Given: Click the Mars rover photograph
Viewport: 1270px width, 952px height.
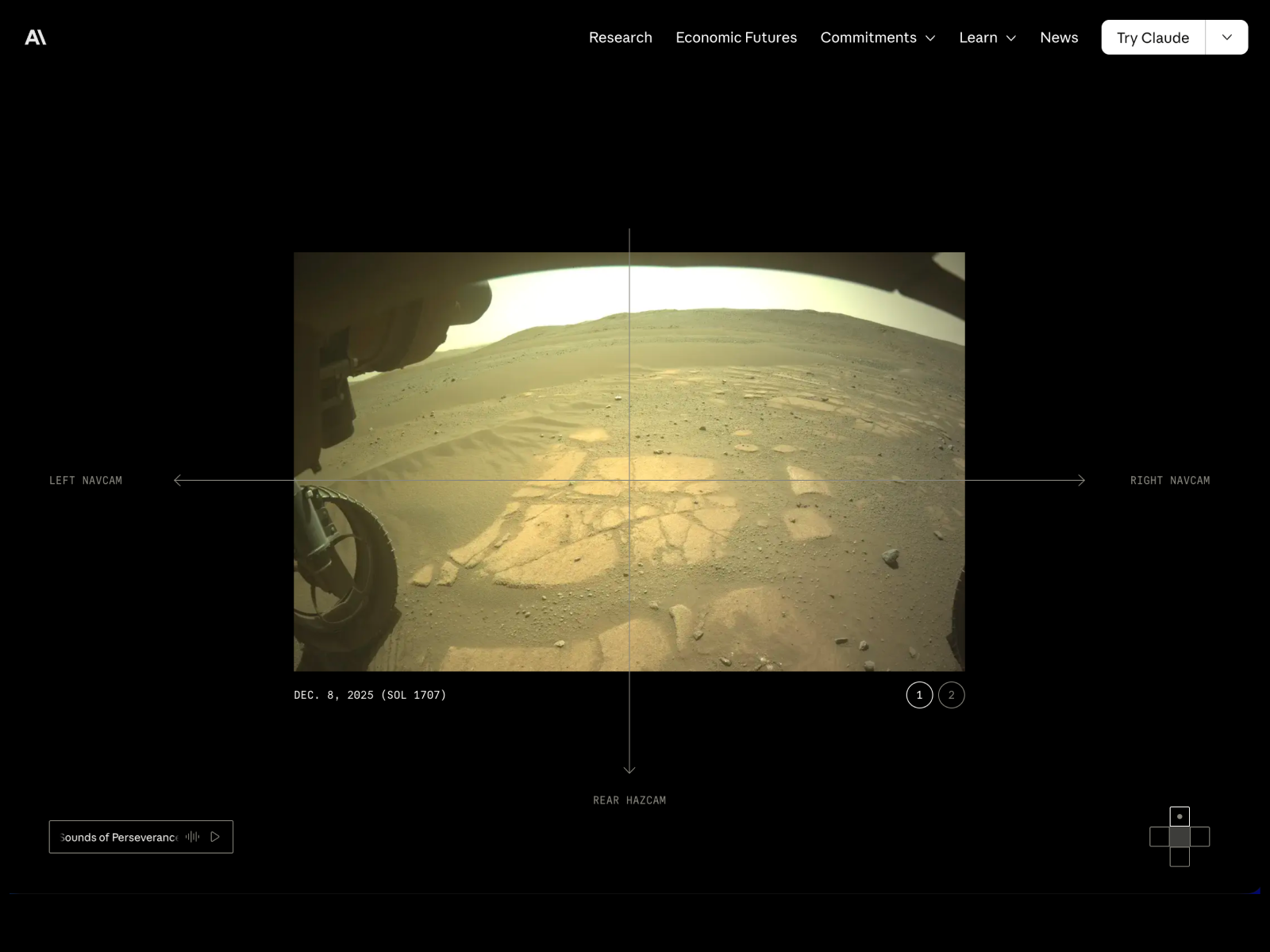Looking at the screenshot, I should 629,460.
